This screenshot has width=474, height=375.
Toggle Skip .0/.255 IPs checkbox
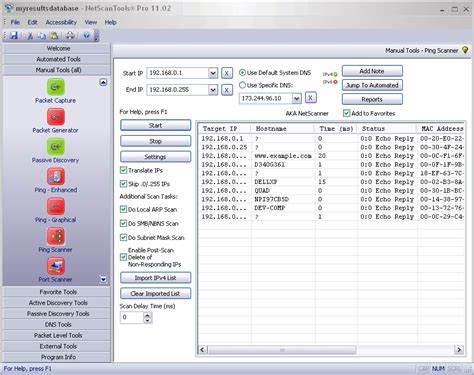123,184
